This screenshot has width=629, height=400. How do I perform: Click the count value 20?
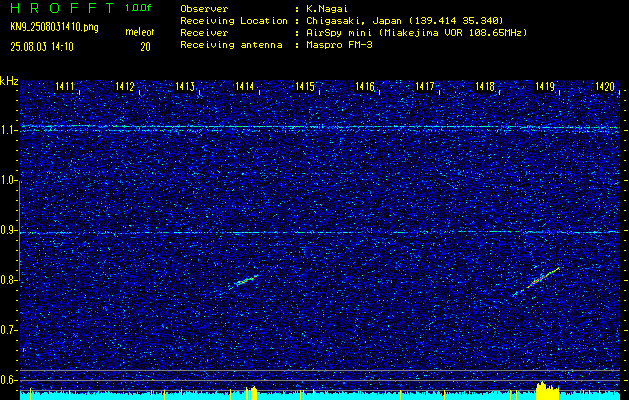(145, 47)
